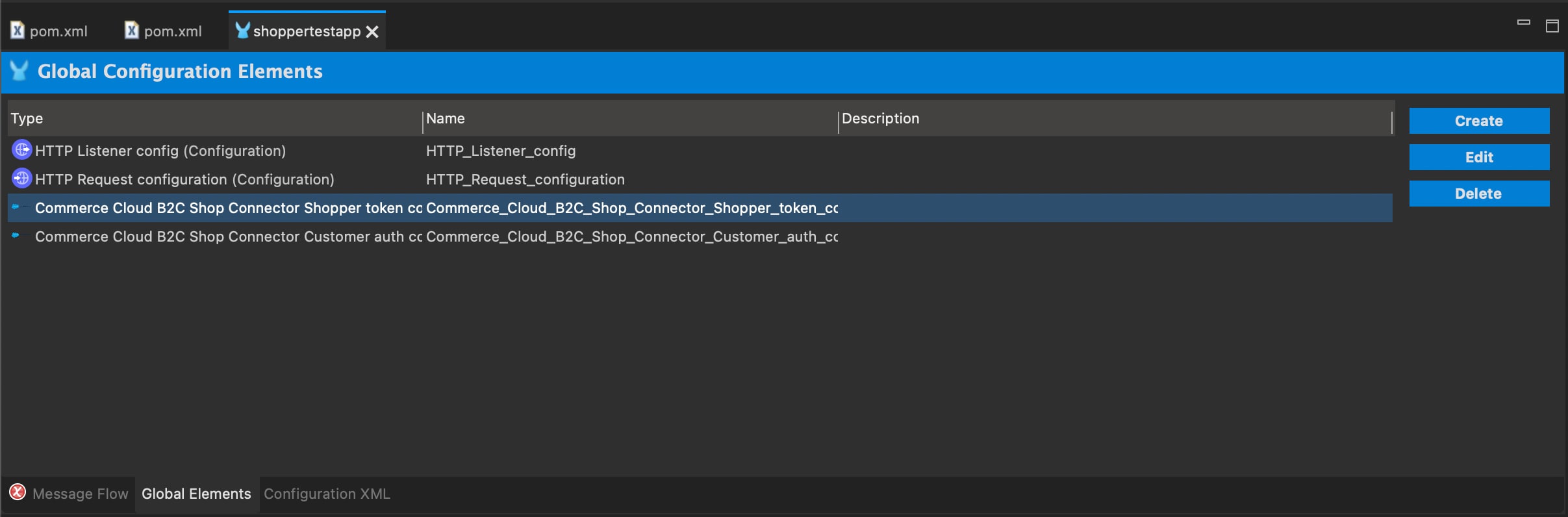1568x517 pixels.
Task: Sort by the Type column header
Action: (x=214, y=118)
